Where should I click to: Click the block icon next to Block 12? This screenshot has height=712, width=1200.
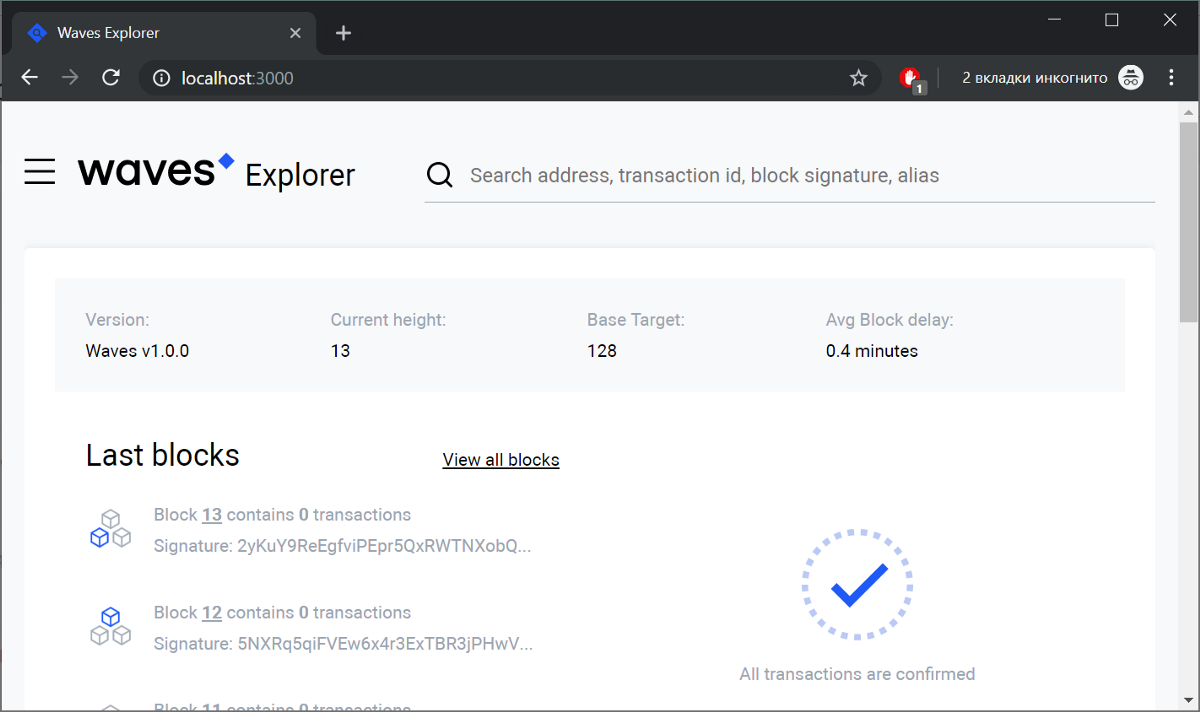[110, 625]
